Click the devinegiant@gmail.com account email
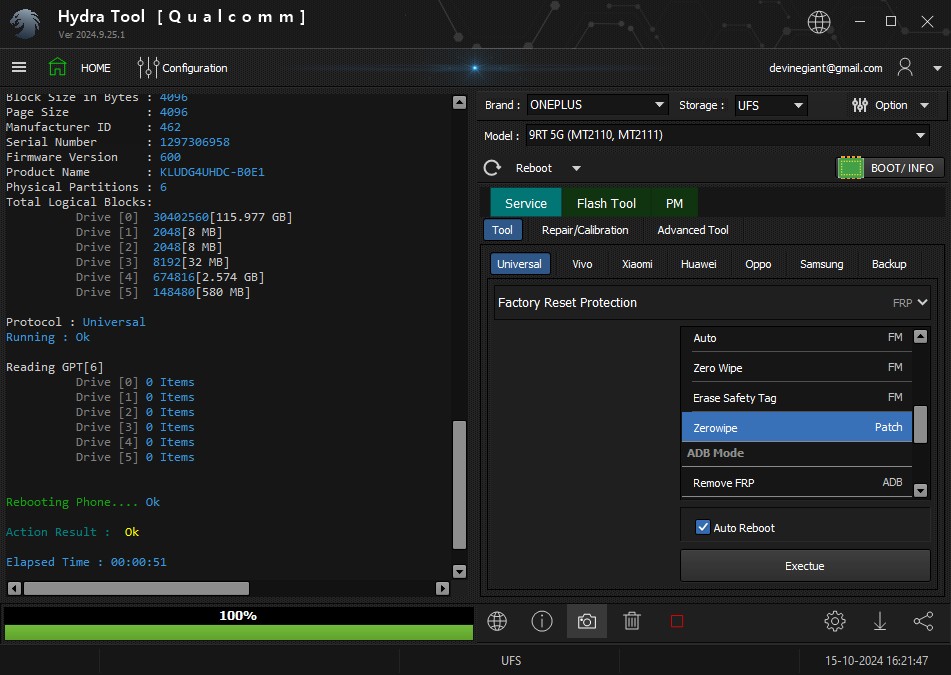 (x=825, y=68)
